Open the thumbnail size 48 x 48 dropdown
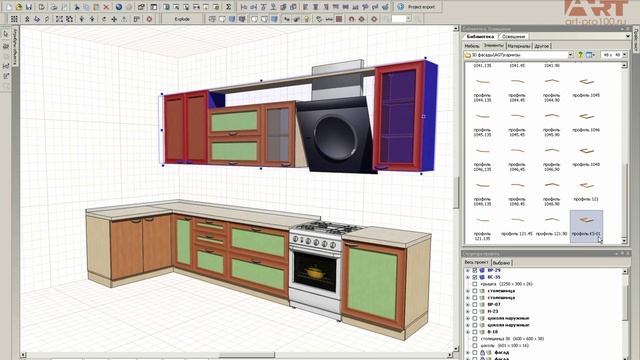Screen dimensions: 640x360 pos(624,55)
